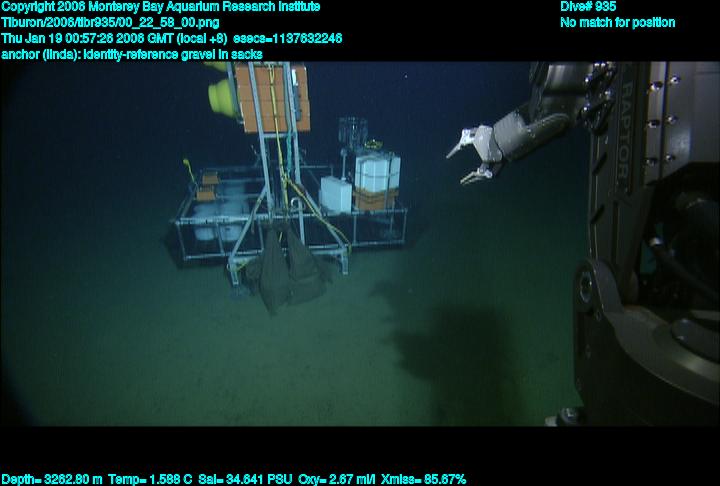Select the Depth= 3262.80 m reading

(52, 479)
